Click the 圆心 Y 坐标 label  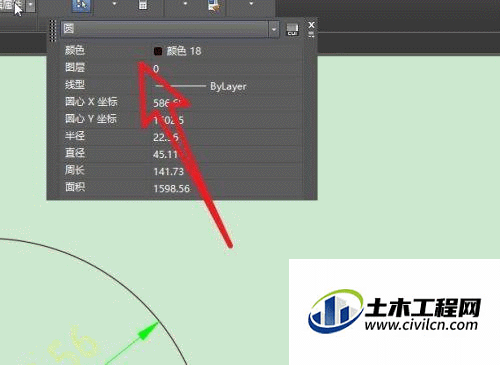pos(91,118)
